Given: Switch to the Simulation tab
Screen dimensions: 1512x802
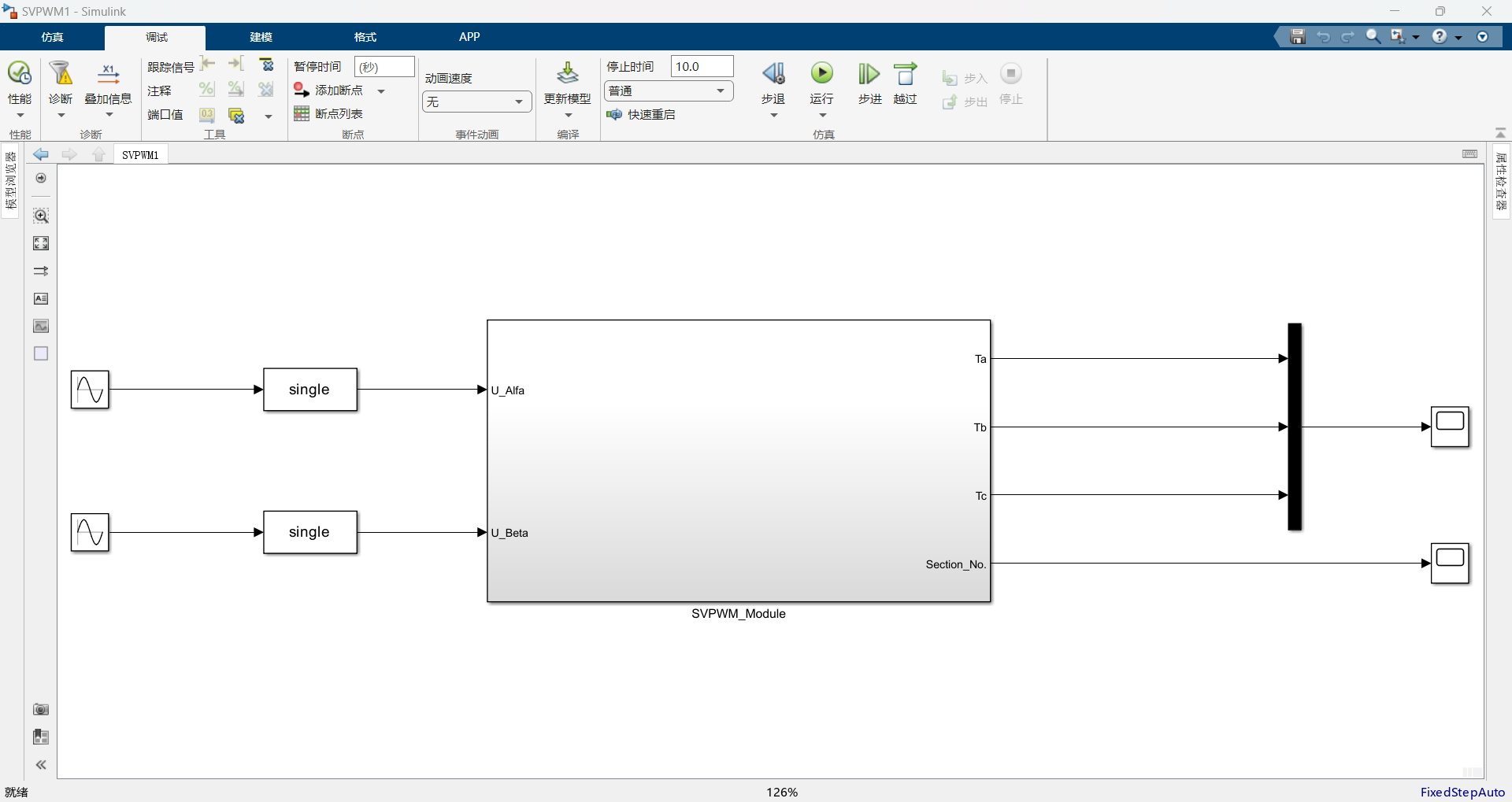Looking at the screenshot, I should [x=53, y=37].
